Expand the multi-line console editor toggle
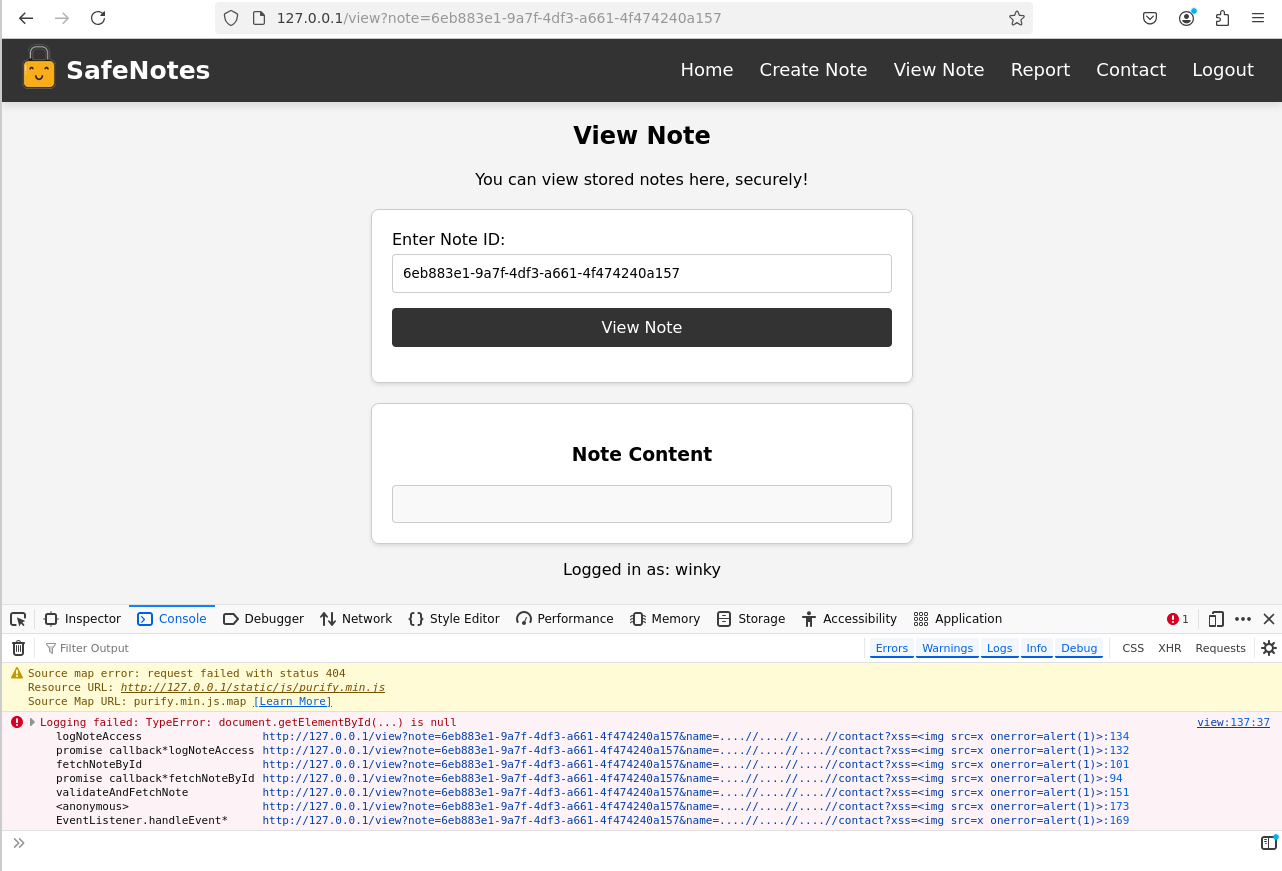 (1268, 843)
